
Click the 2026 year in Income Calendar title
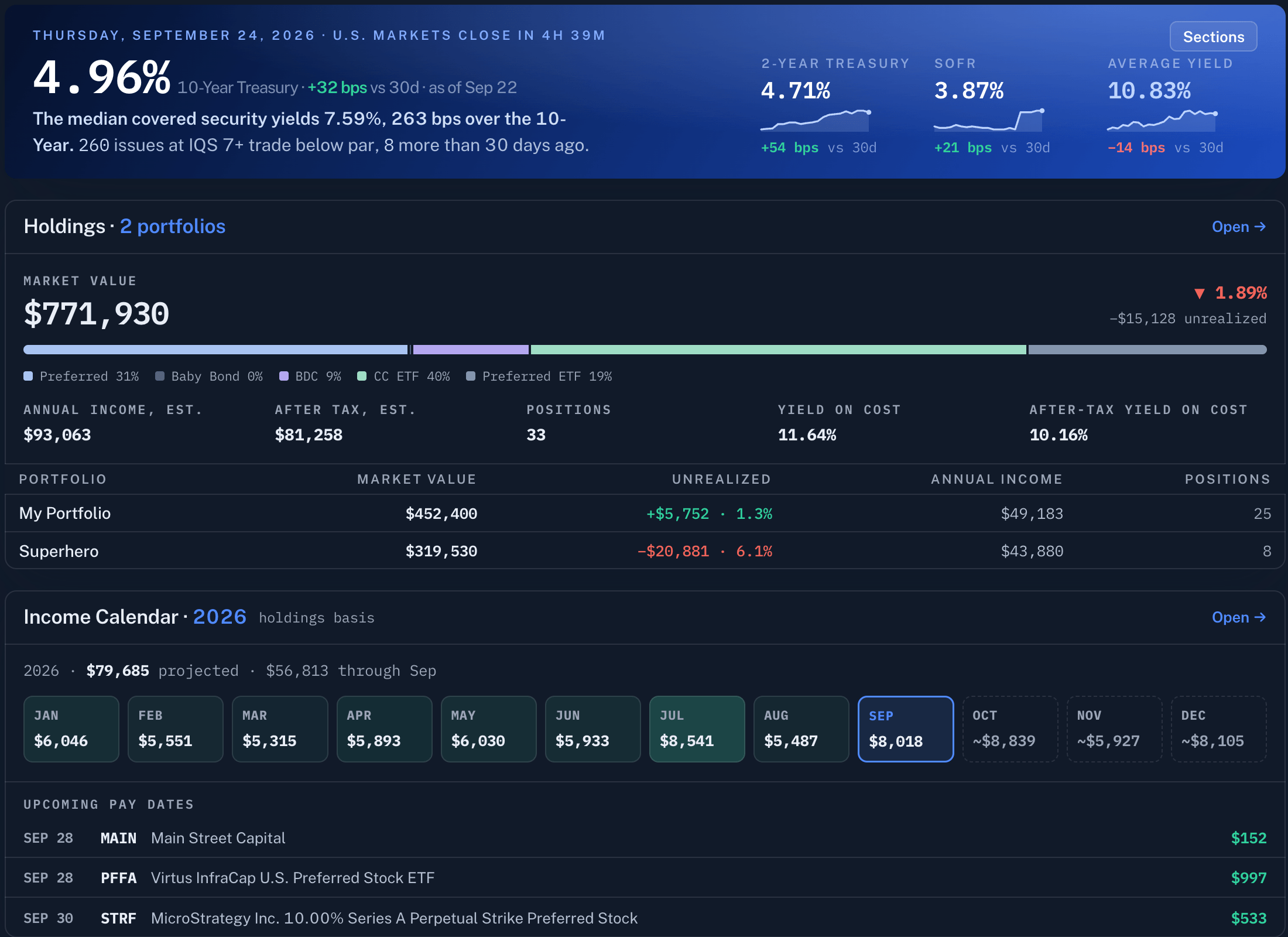220,617
